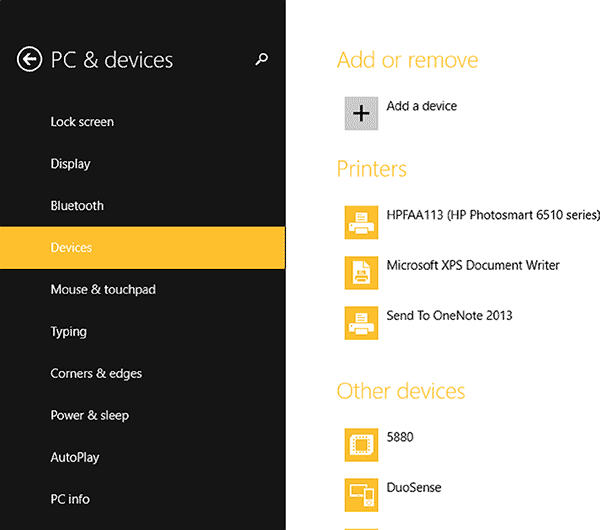This screenshot has height=530, width=600.
Task: Click the 5880 device chip icon
Action: [x=362, y=444]
